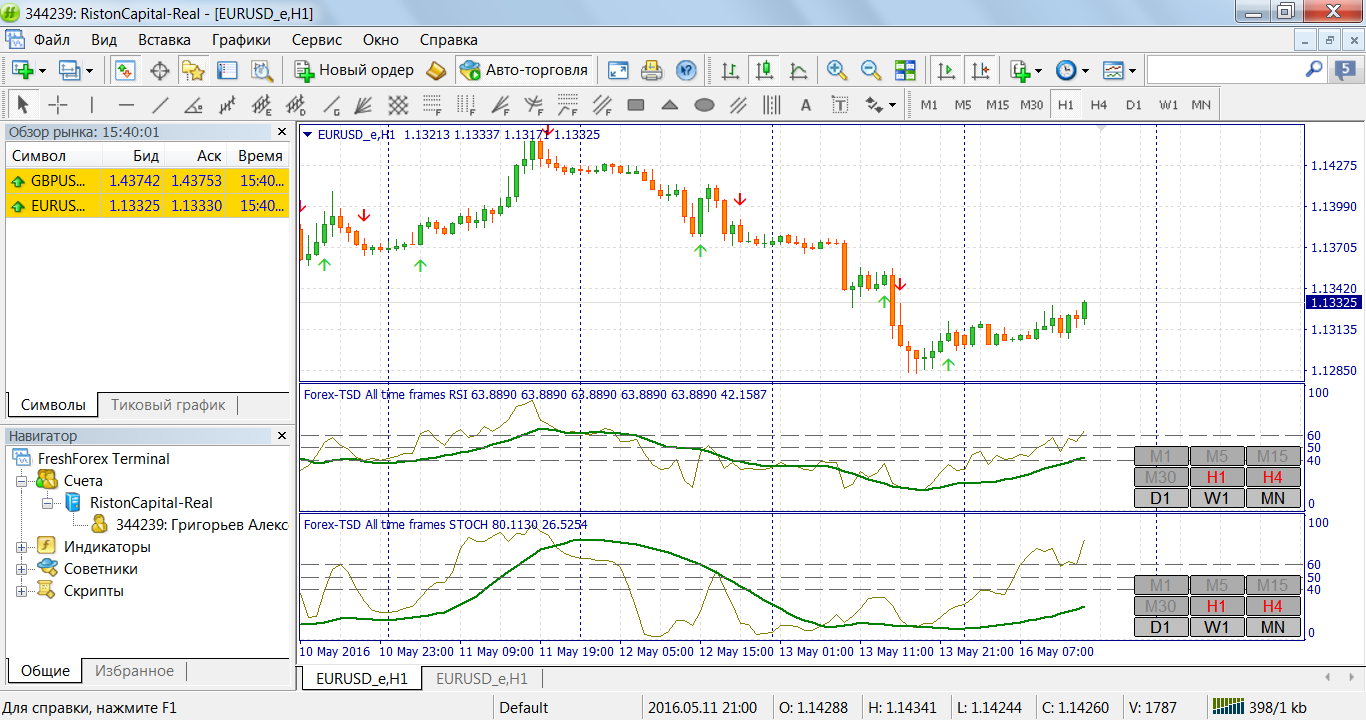This screenshot has height=720, width=1366.
Task: Click the Zoom Out magnifier icon
Action: click(x=871, y=70)
